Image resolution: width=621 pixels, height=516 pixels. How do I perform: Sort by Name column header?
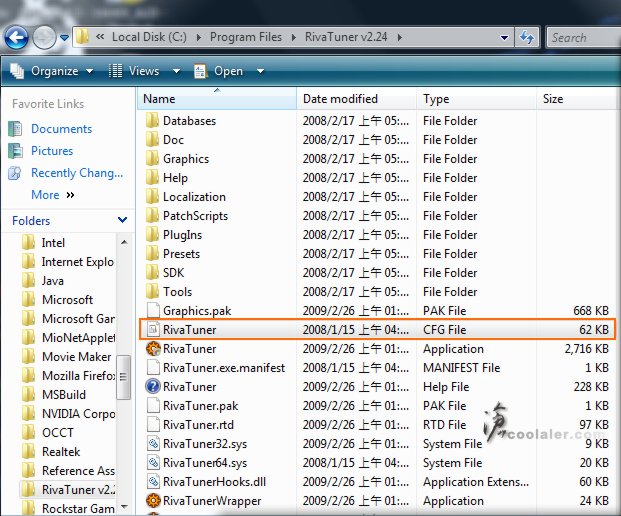point(217,98)
